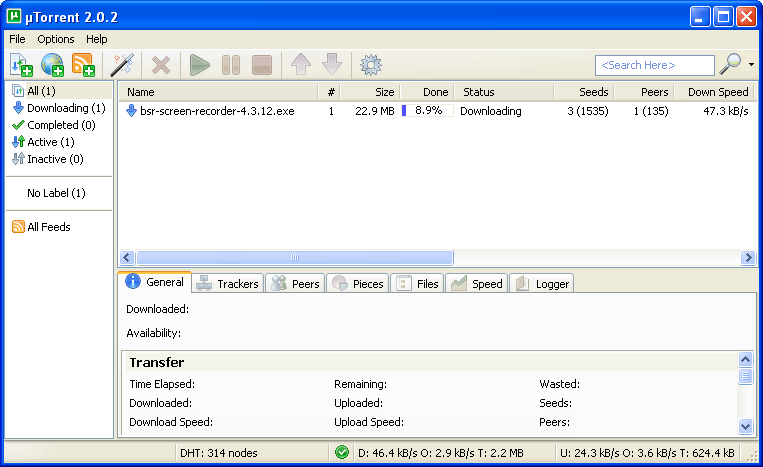Sort by the Seeds column header
The height and width of the screenshot is (467, 763).
(584, 92)
